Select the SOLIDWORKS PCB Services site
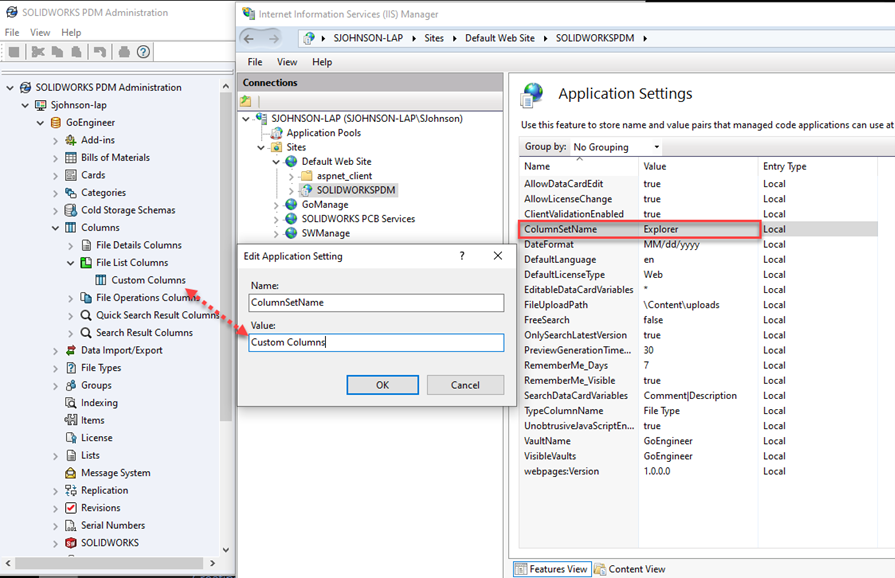 click(x=358, y=219)
